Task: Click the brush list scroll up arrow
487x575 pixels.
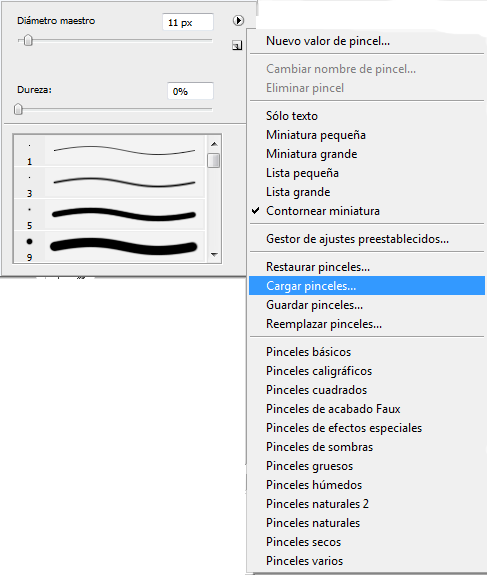Action: coord(214,144)
